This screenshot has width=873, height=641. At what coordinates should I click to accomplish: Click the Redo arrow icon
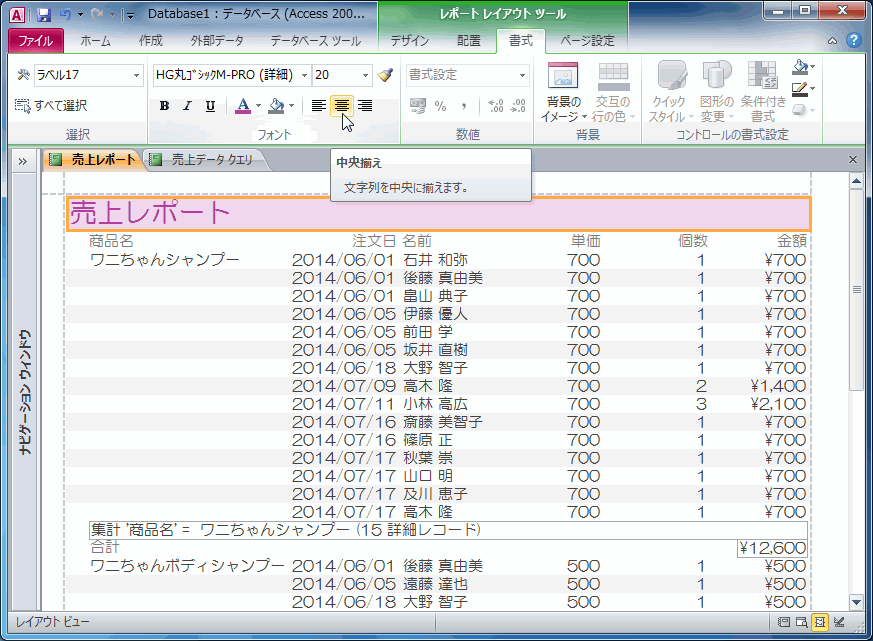(97, 14)
